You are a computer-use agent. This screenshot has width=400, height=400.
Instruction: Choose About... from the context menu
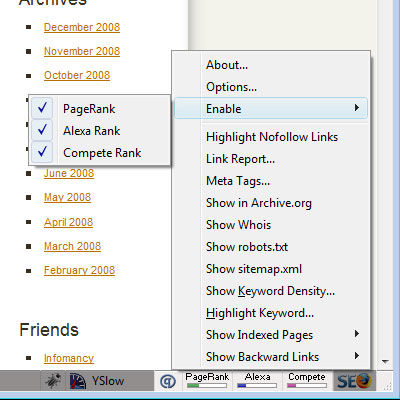271,65
